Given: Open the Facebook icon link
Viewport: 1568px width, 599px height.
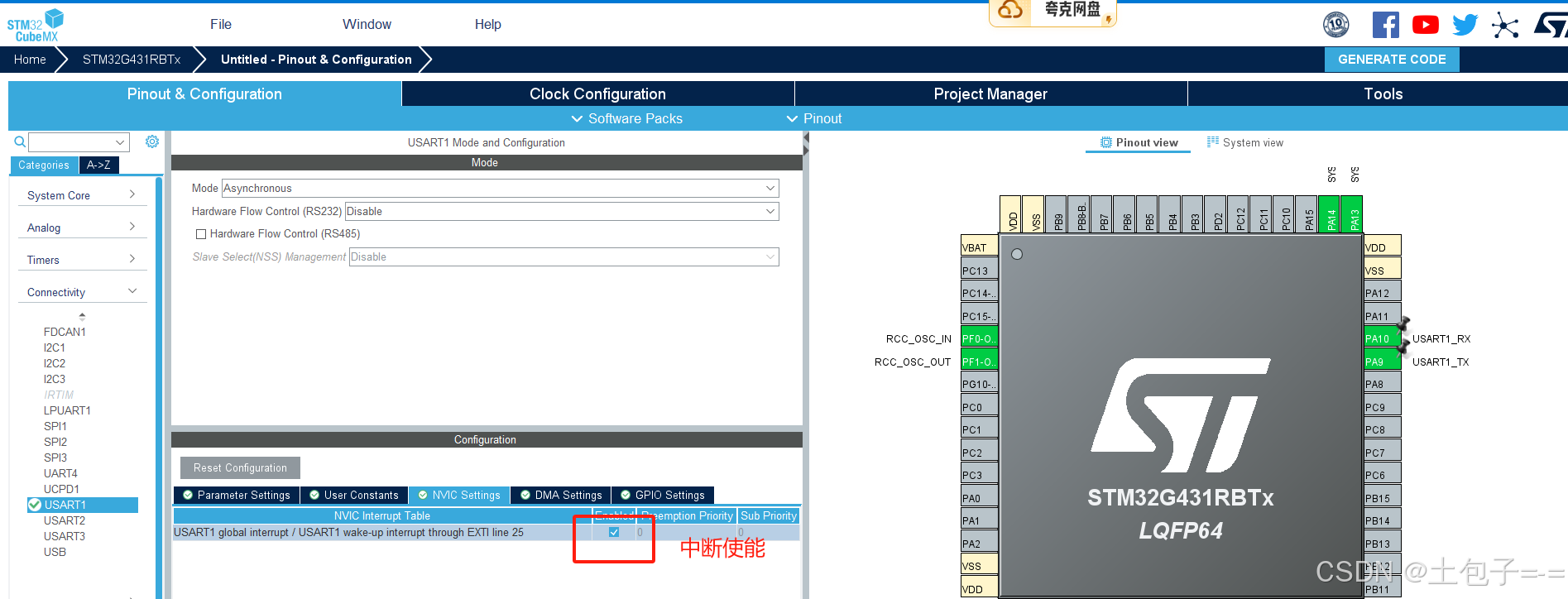Looking at the screenshot, I should [1385, 25].
